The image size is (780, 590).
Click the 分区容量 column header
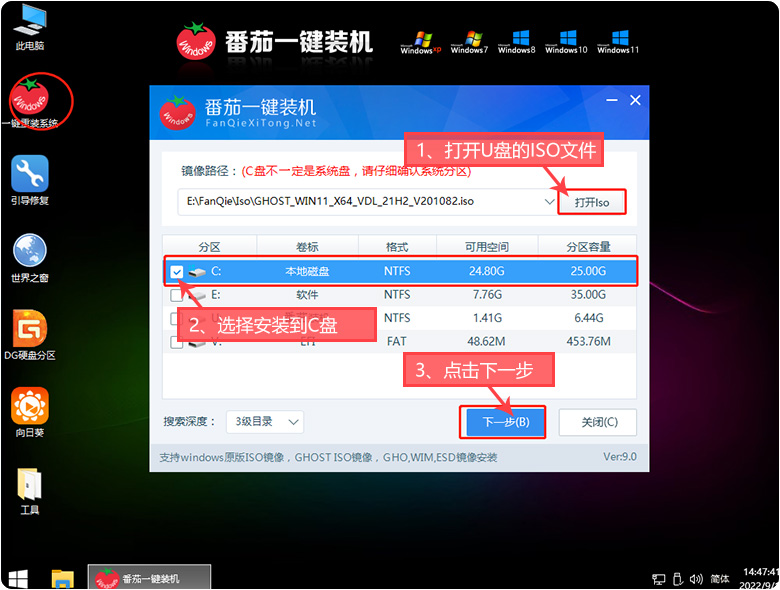(587, 247)
